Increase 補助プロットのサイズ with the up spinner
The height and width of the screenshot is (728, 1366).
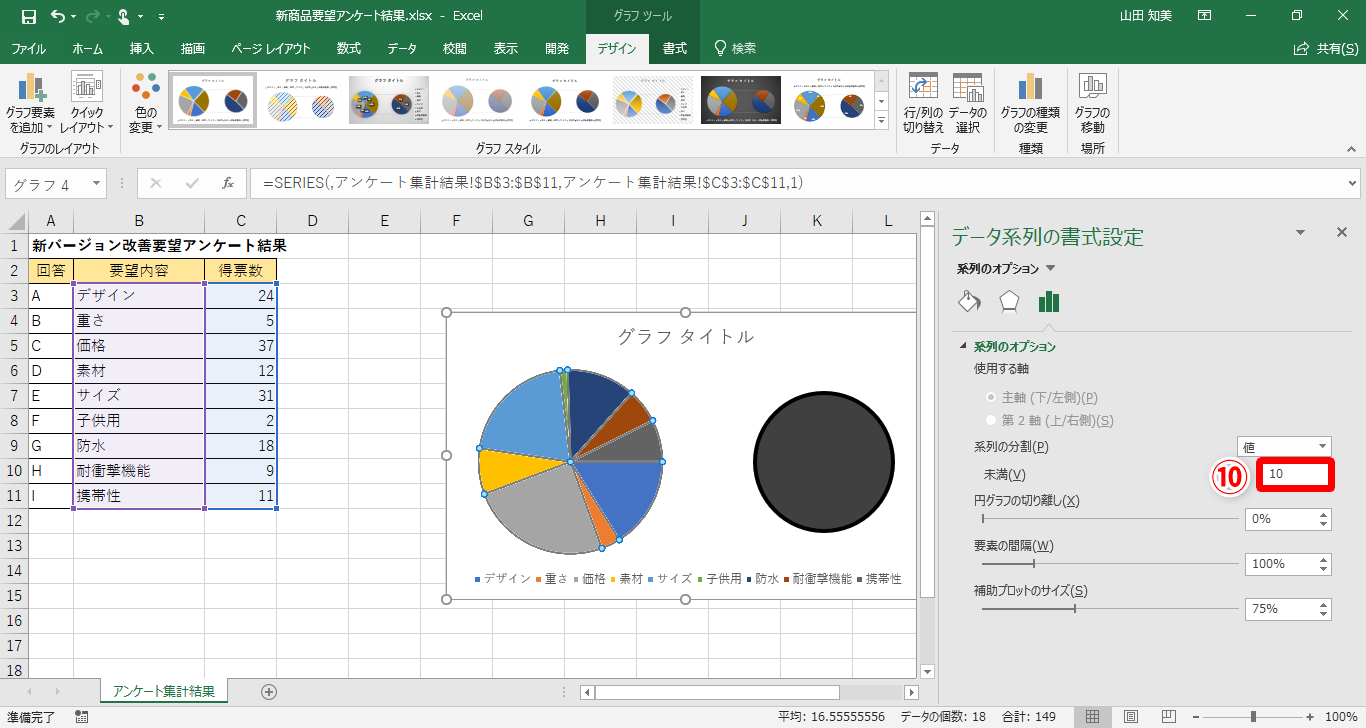1324,603
